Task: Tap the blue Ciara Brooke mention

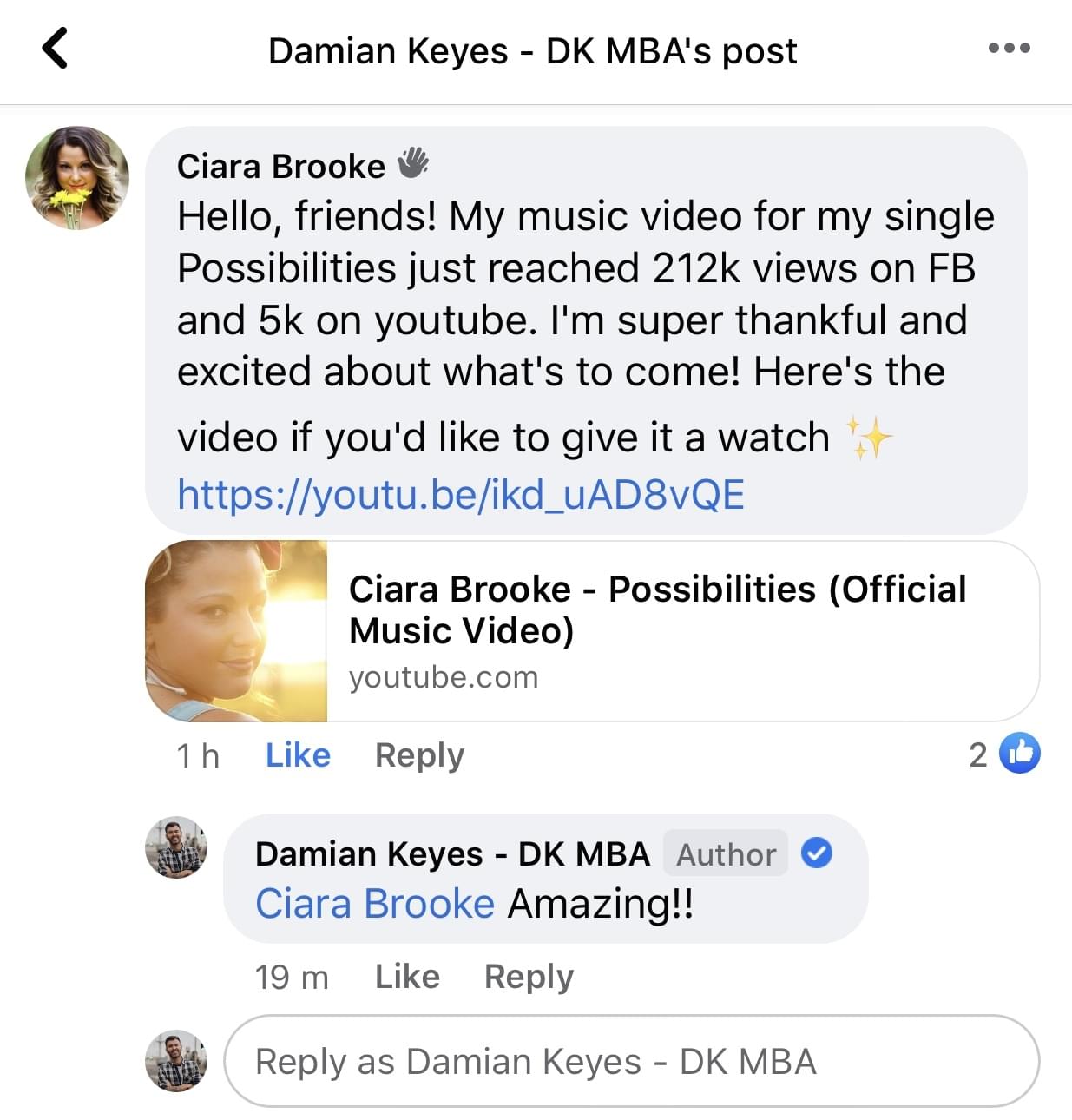Action: (x=374, y=904)
